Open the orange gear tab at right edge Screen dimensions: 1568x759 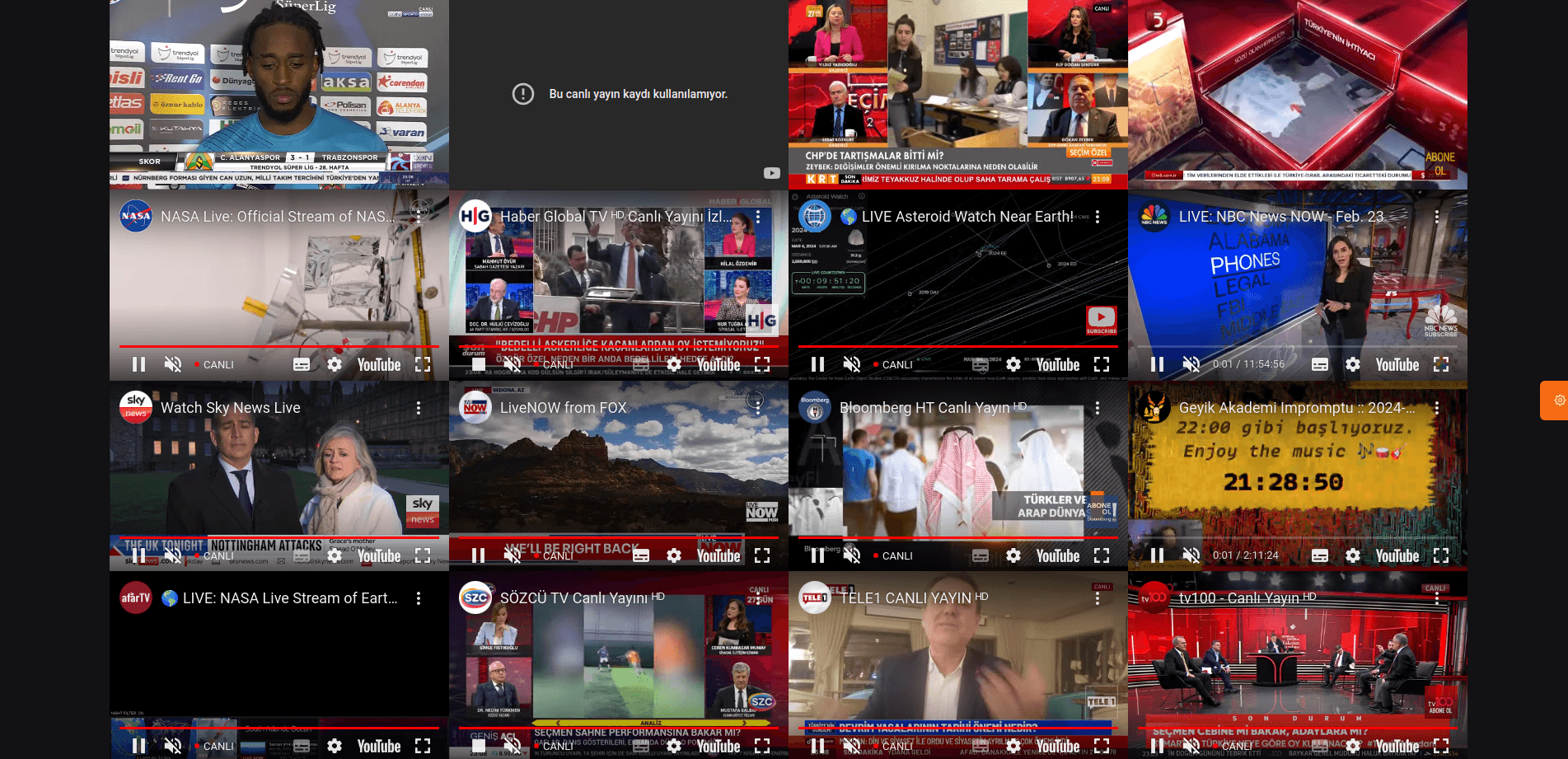(x=1555, y=401)
